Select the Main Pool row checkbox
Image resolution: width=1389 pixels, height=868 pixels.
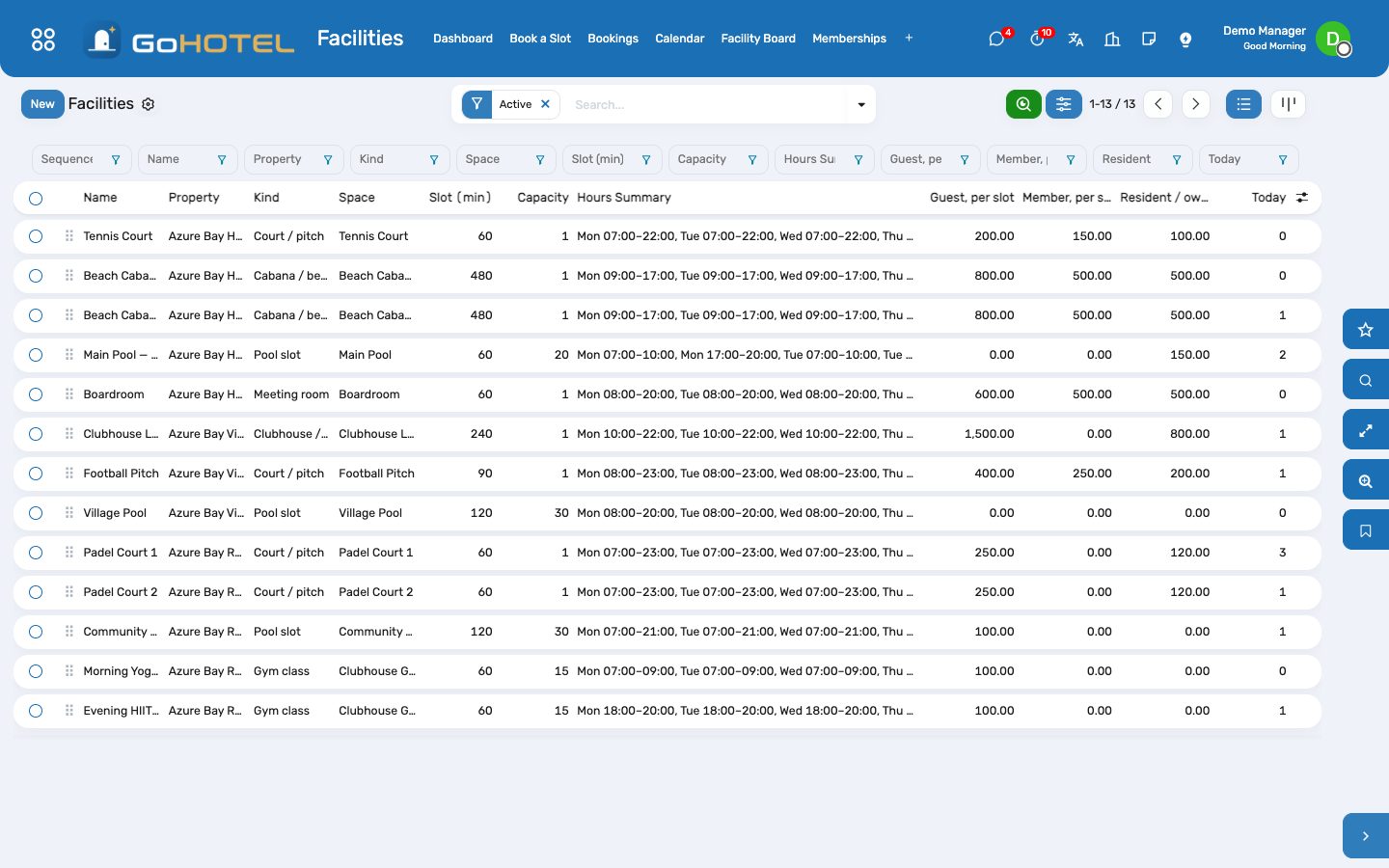pos(36,355)
